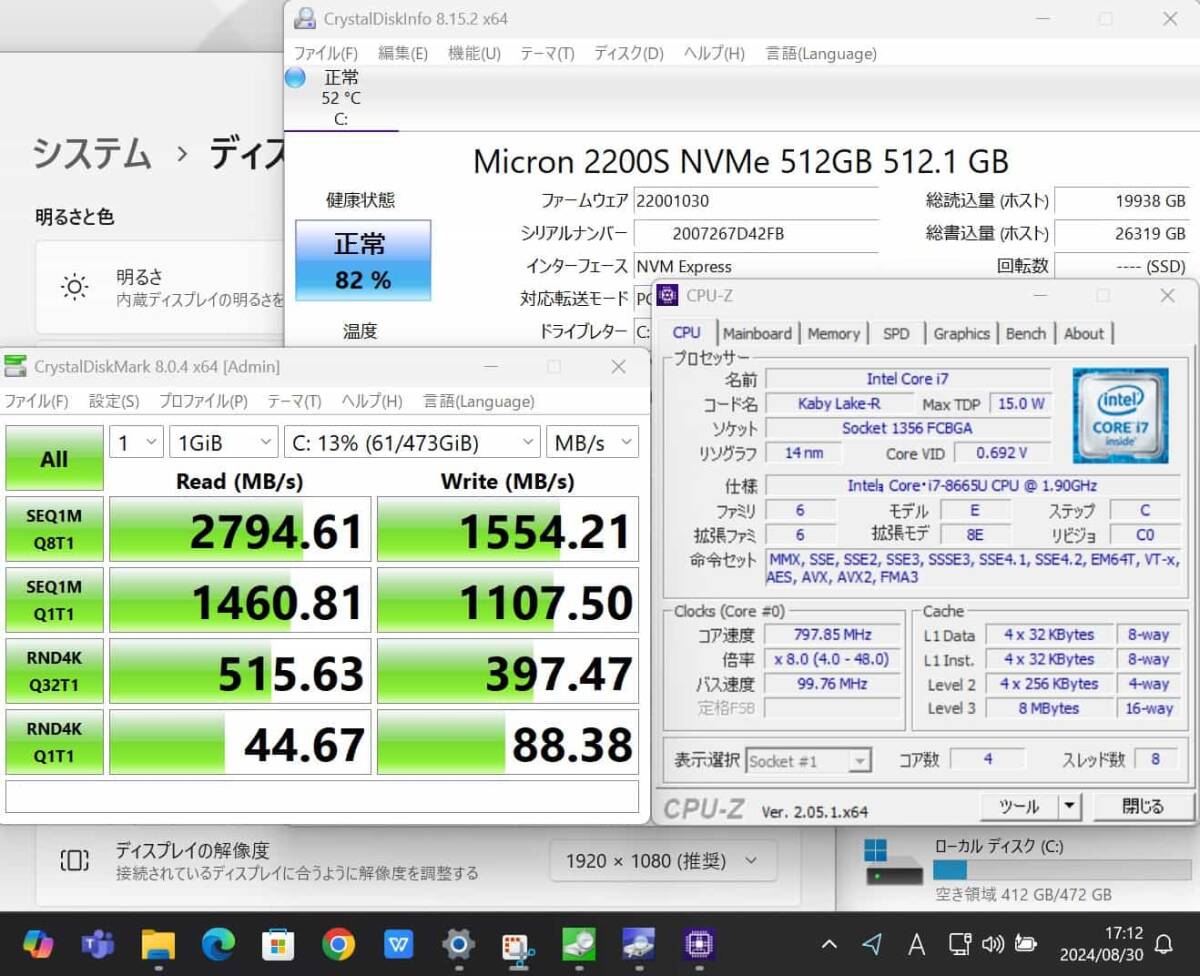The image size is (1200, 976).
Task: Open the Graphics tab in CPU-Z
Action: 961,333
